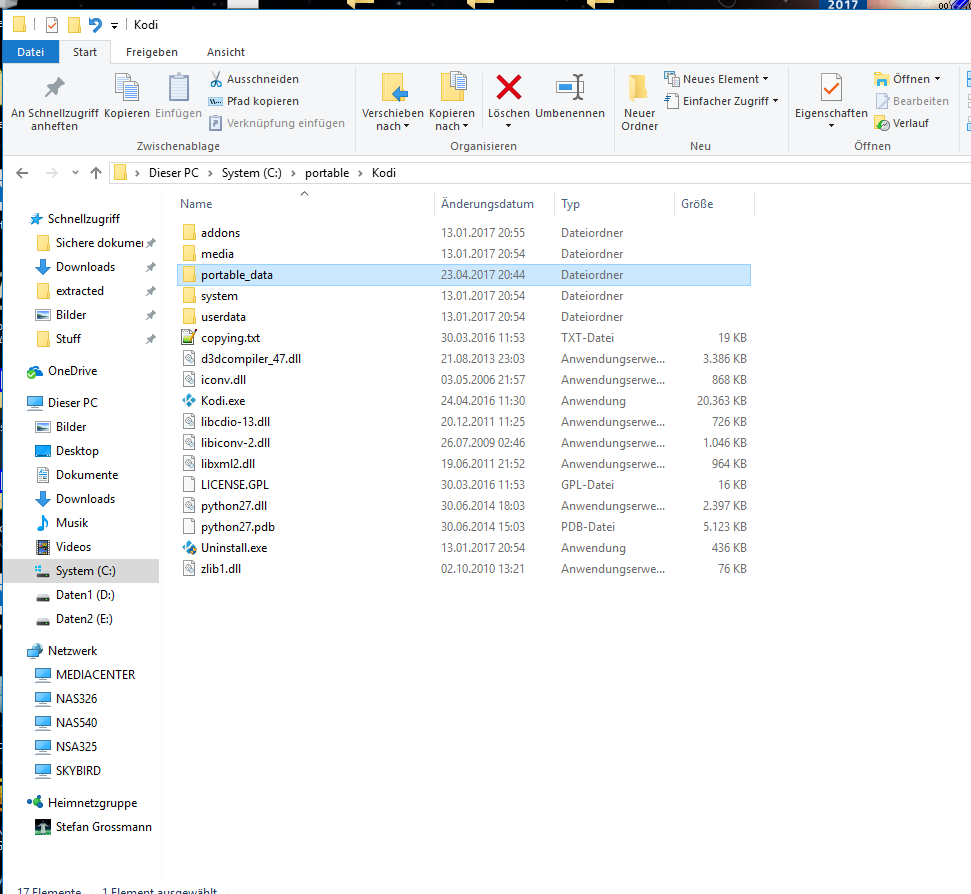
Task: Create a Neuer Ordner
Action: click(639, 102)
